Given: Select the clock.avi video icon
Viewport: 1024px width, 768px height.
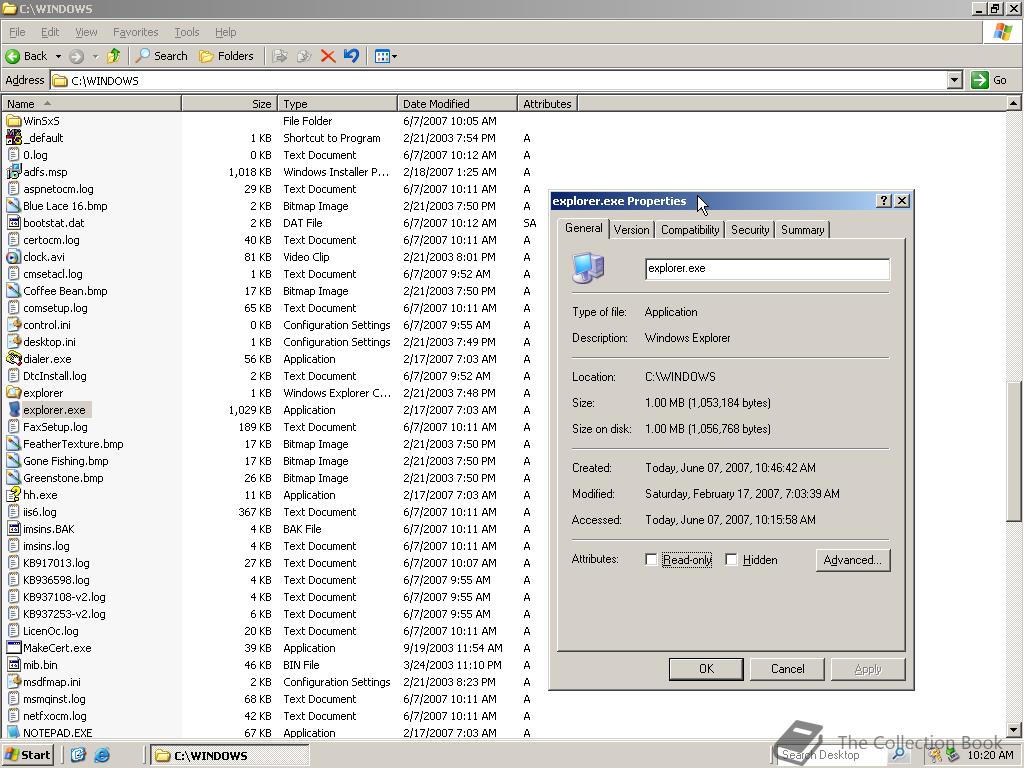Looking at the screenshot, I should pos(14,257).
